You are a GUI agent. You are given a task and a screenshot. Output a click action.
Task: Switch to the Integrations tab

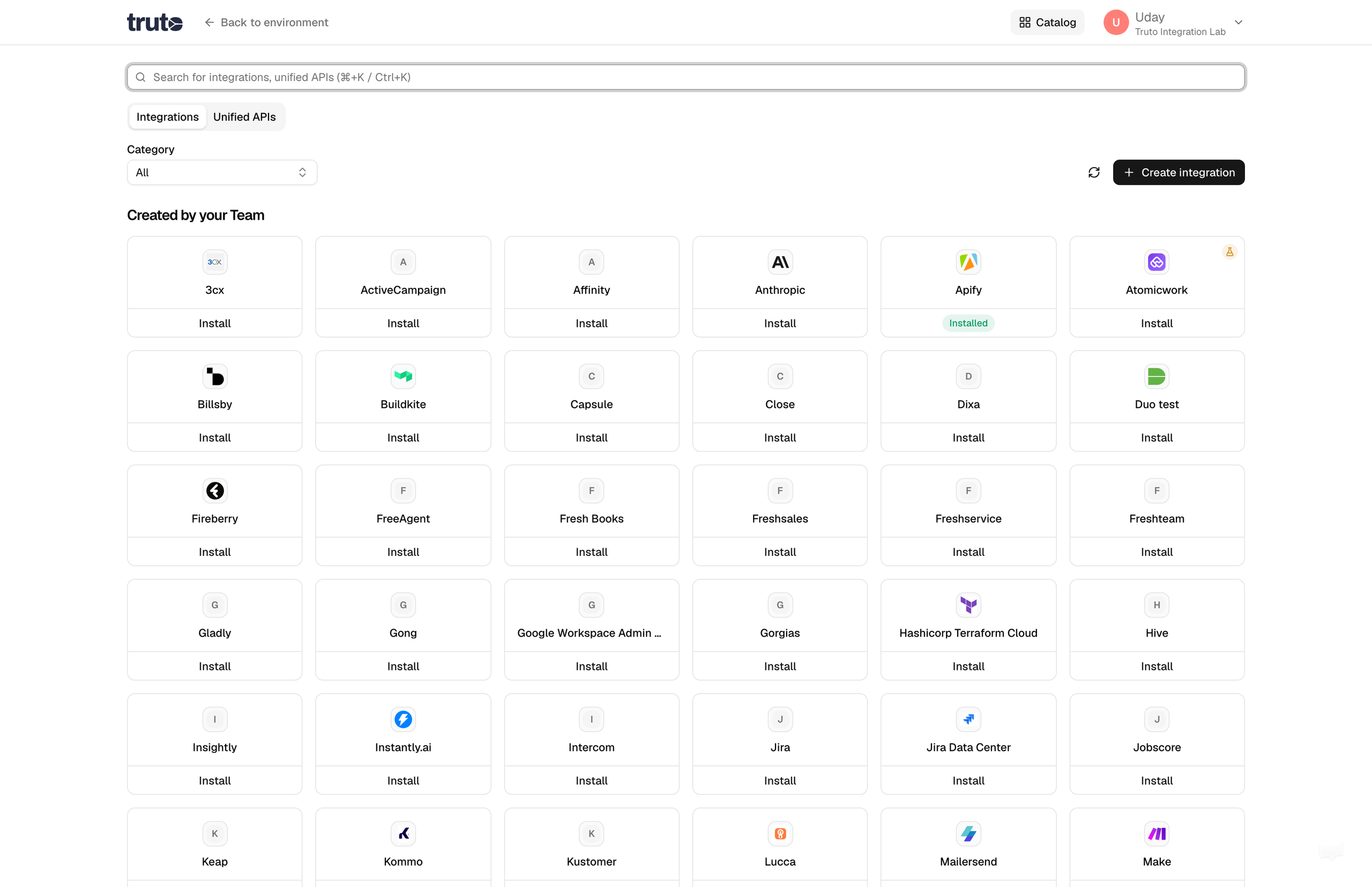168,117
